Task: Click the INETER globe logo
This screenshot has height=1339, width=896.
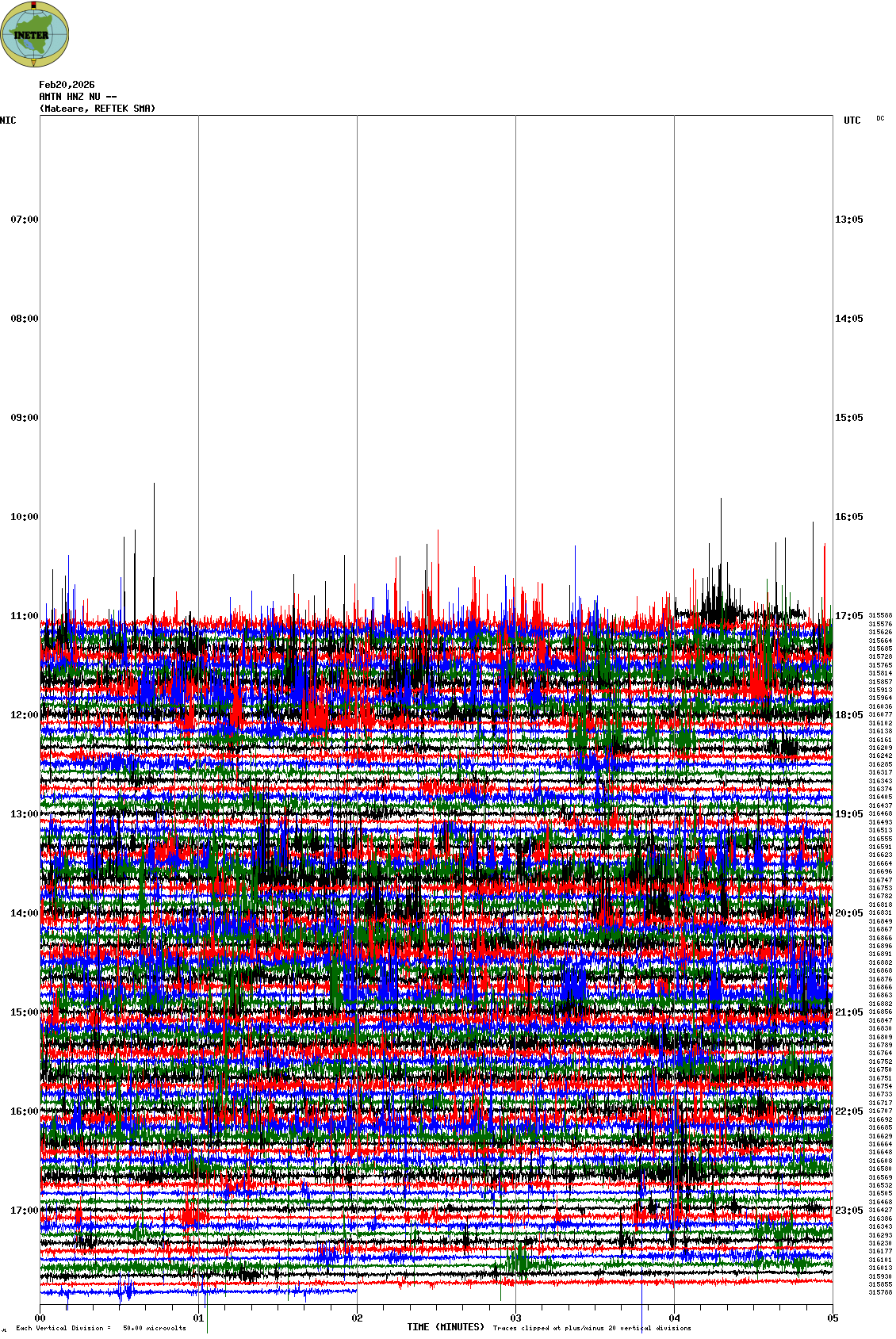Action: pos(34,34)
